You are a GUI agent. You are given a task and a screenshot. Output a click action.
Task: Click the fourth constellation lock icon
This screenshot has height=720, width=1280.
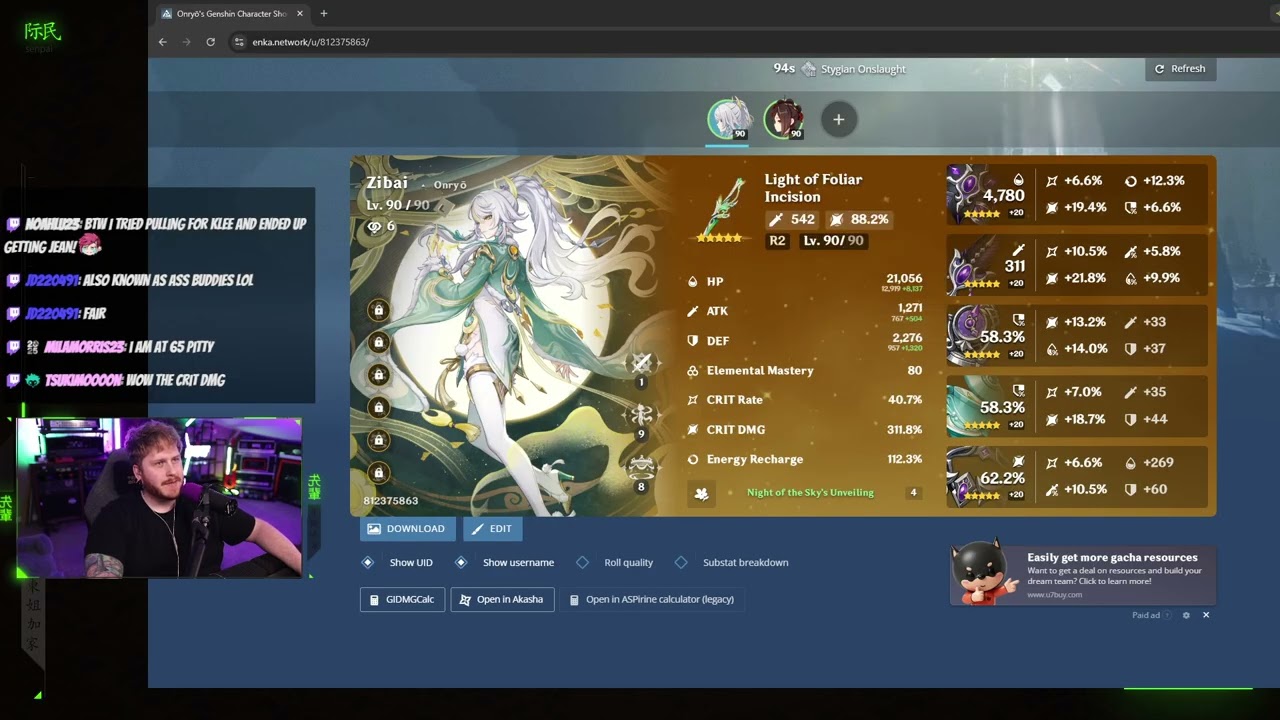pos(378,407)
